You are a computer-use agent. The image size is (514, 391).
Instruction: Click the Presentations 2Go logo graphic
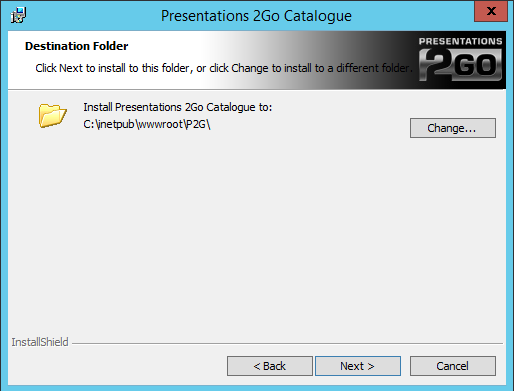click(x=460, y=60)
